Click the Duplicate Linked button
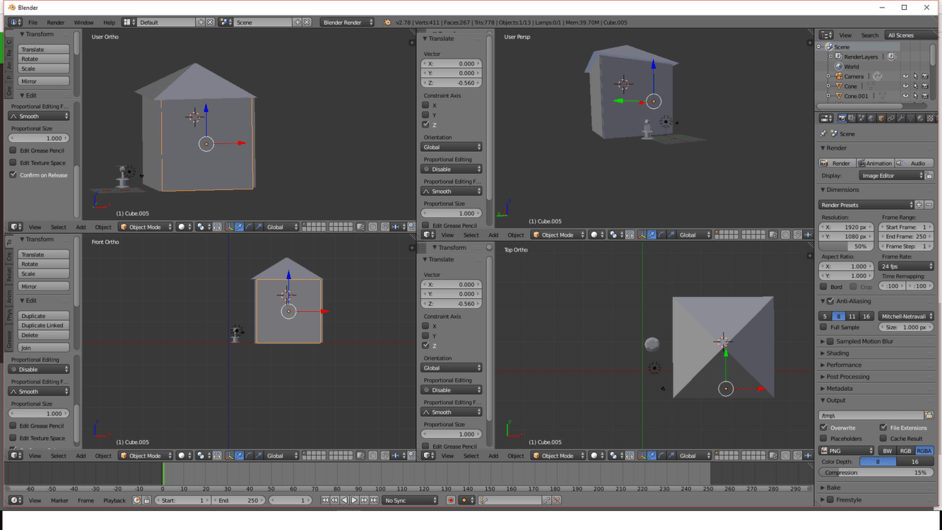 44,325
